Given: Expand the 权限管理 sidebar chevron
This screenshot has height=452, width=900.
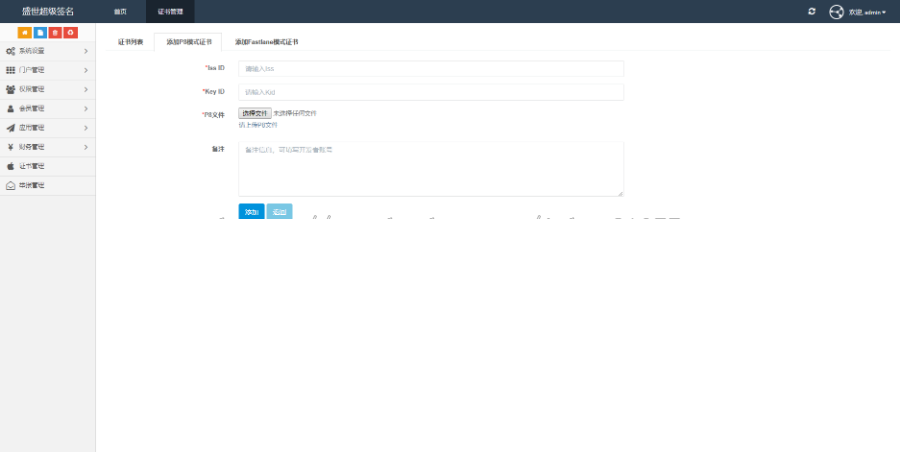Looking at the screenshot, I should 86,90.
